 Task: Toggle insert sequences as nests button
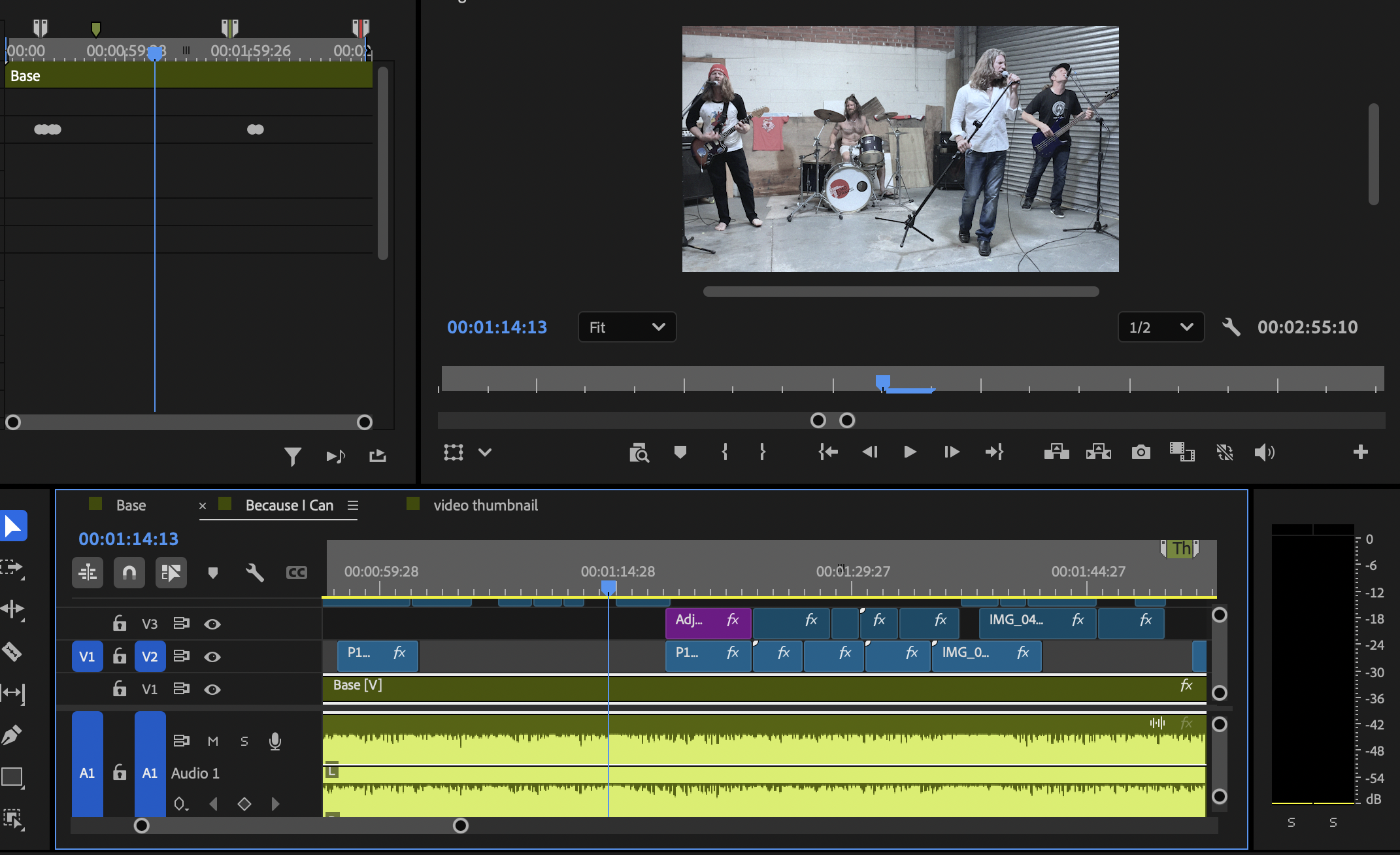(88, 573)
